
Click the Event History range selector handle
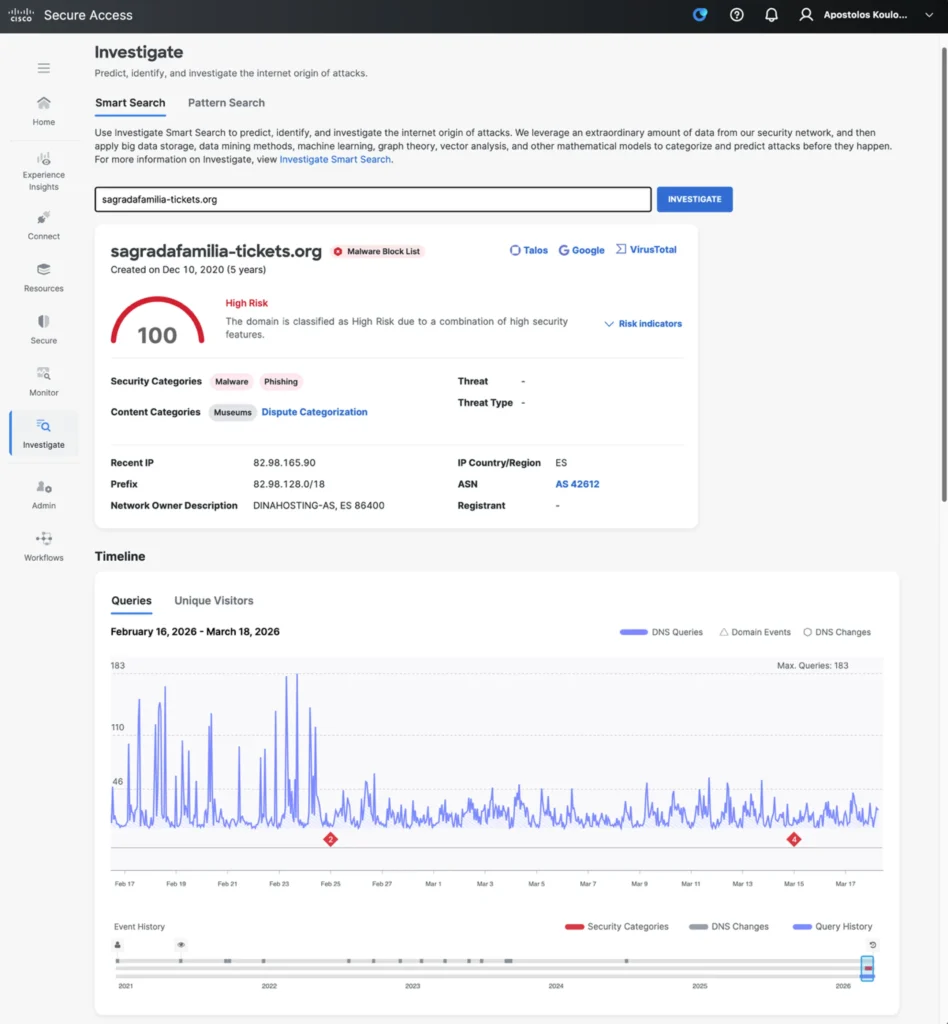(x=867, y=968)
